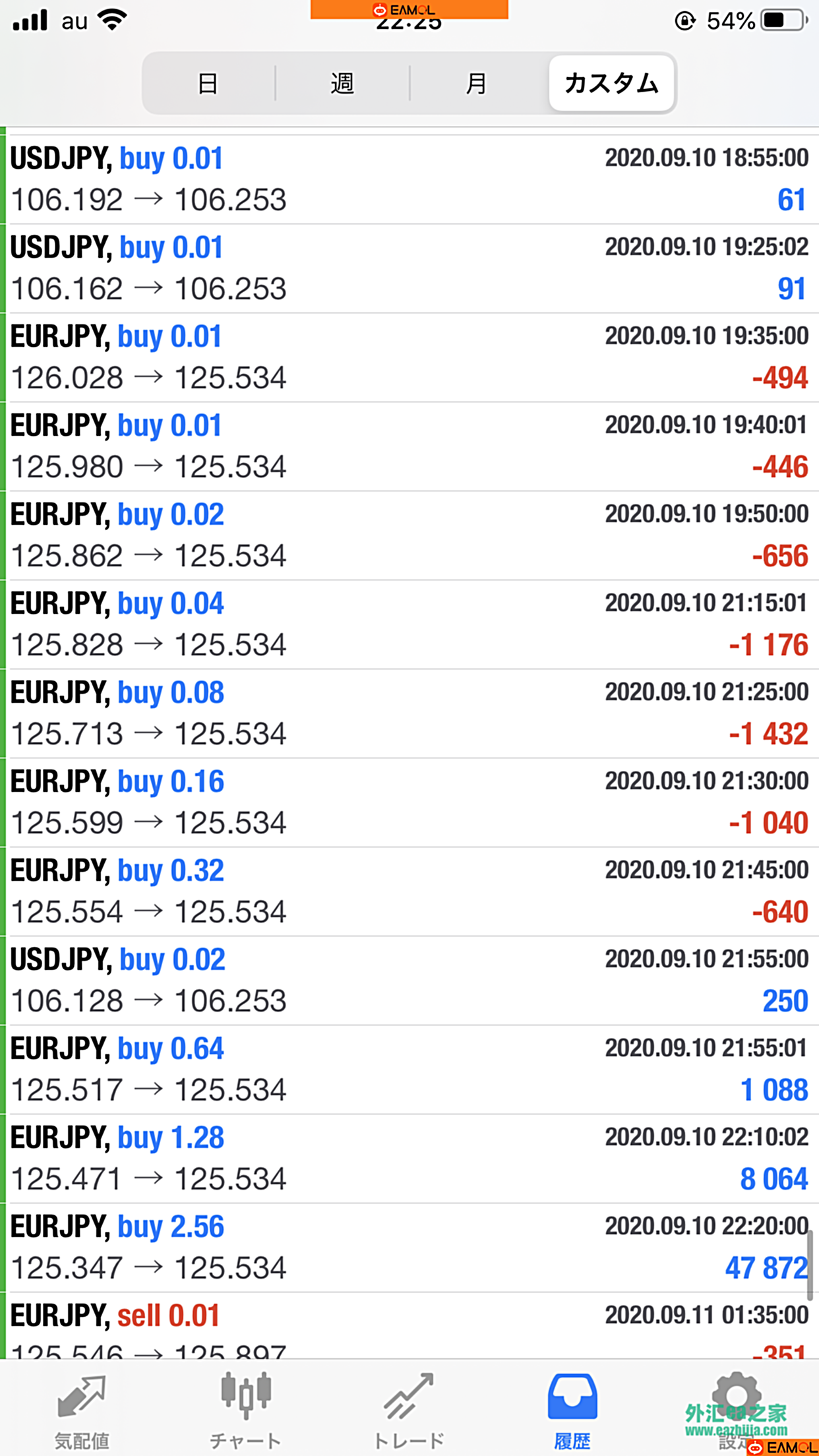This screenshot has width=819, height=1456.
Task: Tap the USDJPY buy 0.02 trade row
Action: click(x=409, y=981)
